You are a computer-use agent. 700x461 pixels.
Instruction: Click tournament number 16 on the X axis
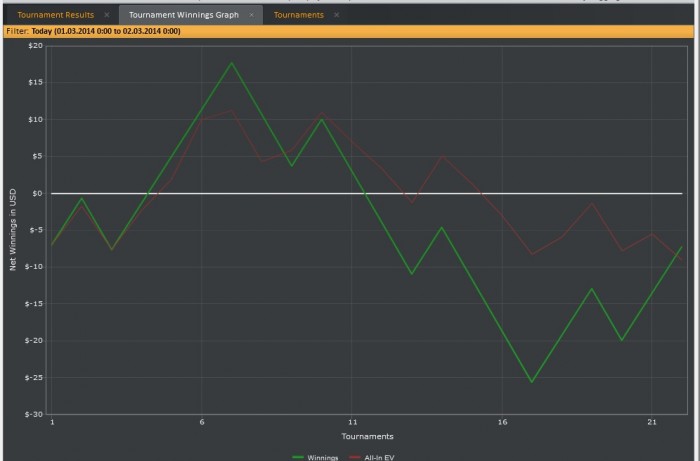click(503, 422)
